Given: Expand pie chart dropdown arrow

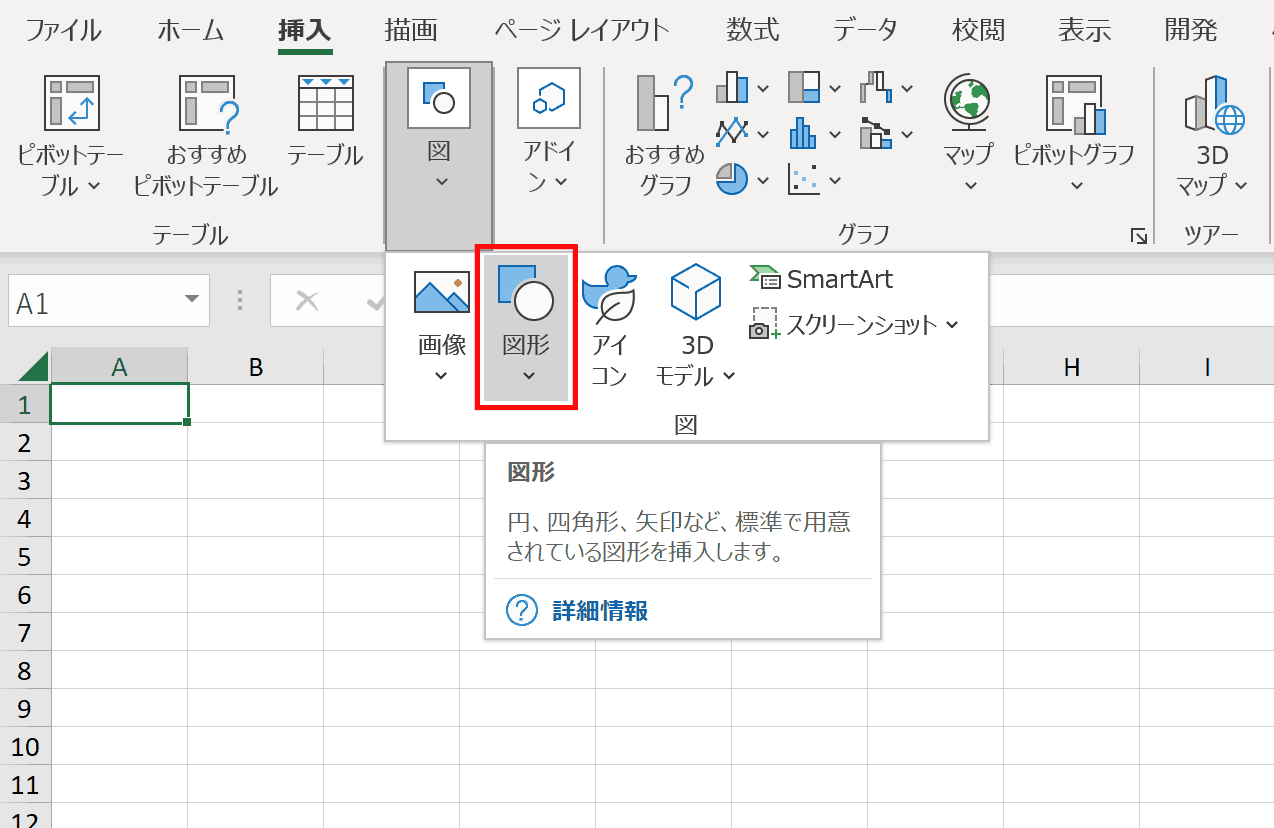Looking at the screenshot, I should 763,180.
